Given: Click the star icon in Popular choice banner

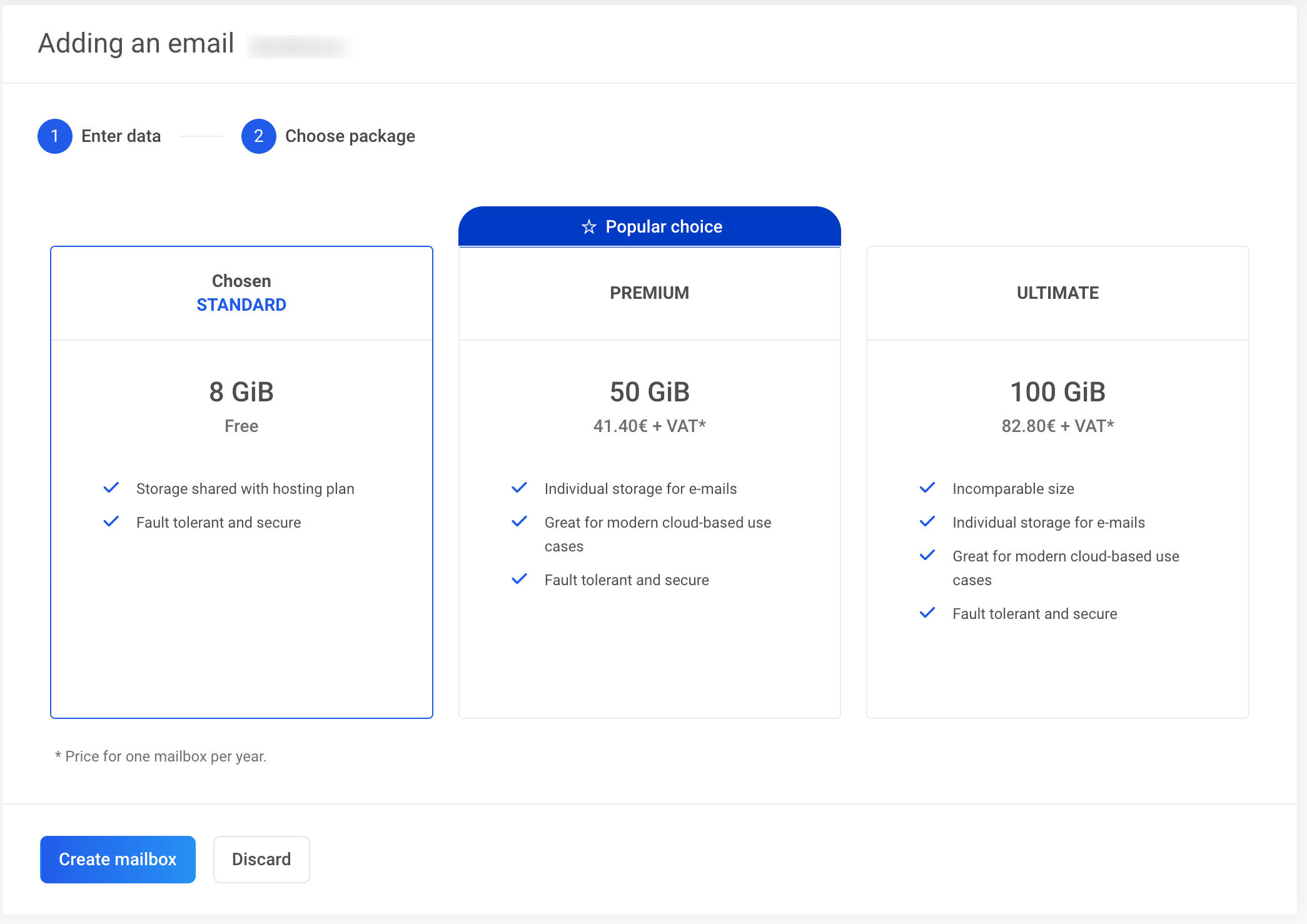Looking at the screenshot, I should coord(588,227).
